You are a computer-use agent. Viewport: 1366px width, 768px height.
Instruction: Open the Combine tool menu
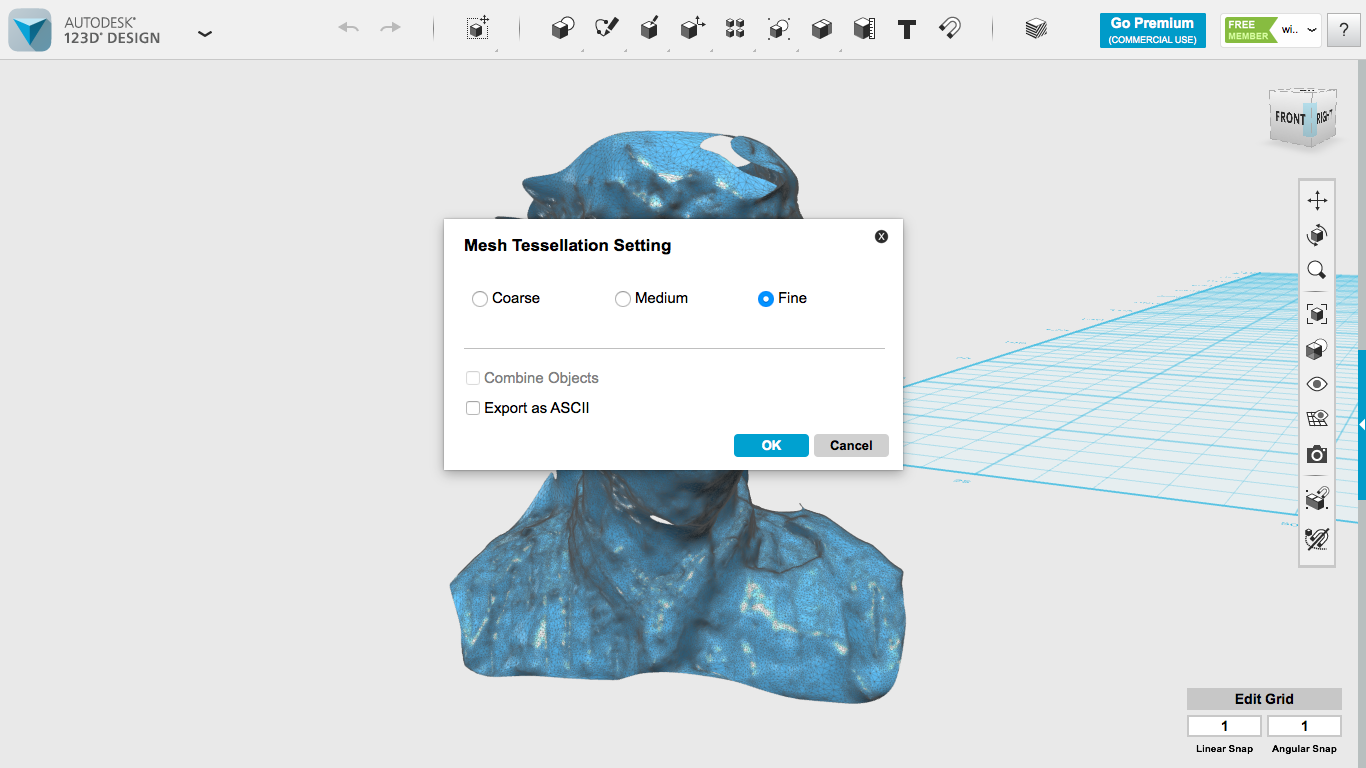[822, 29]
